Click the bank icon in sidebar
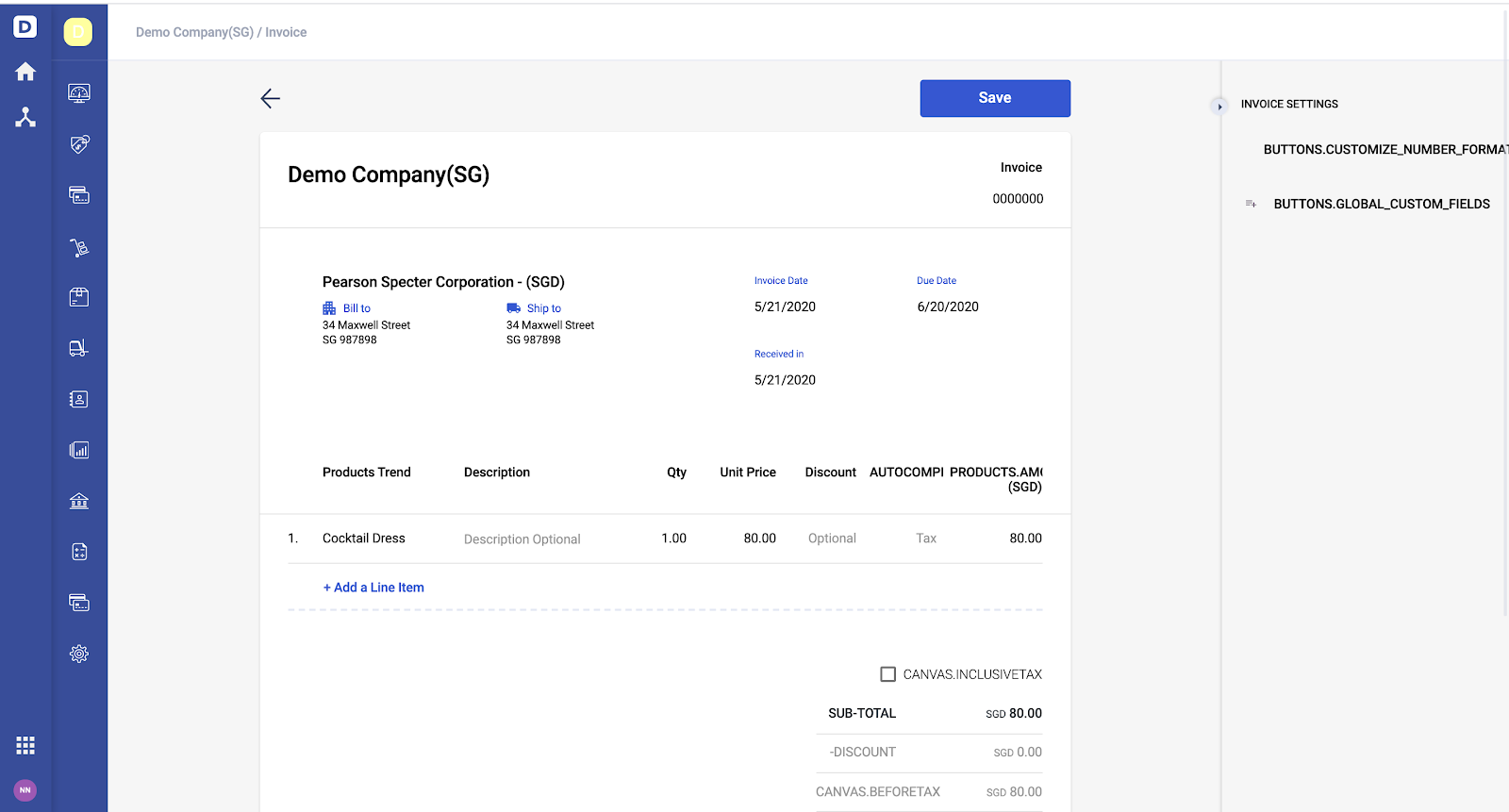The width and height of the screenshot is (1509, 812). coord(79,501)
